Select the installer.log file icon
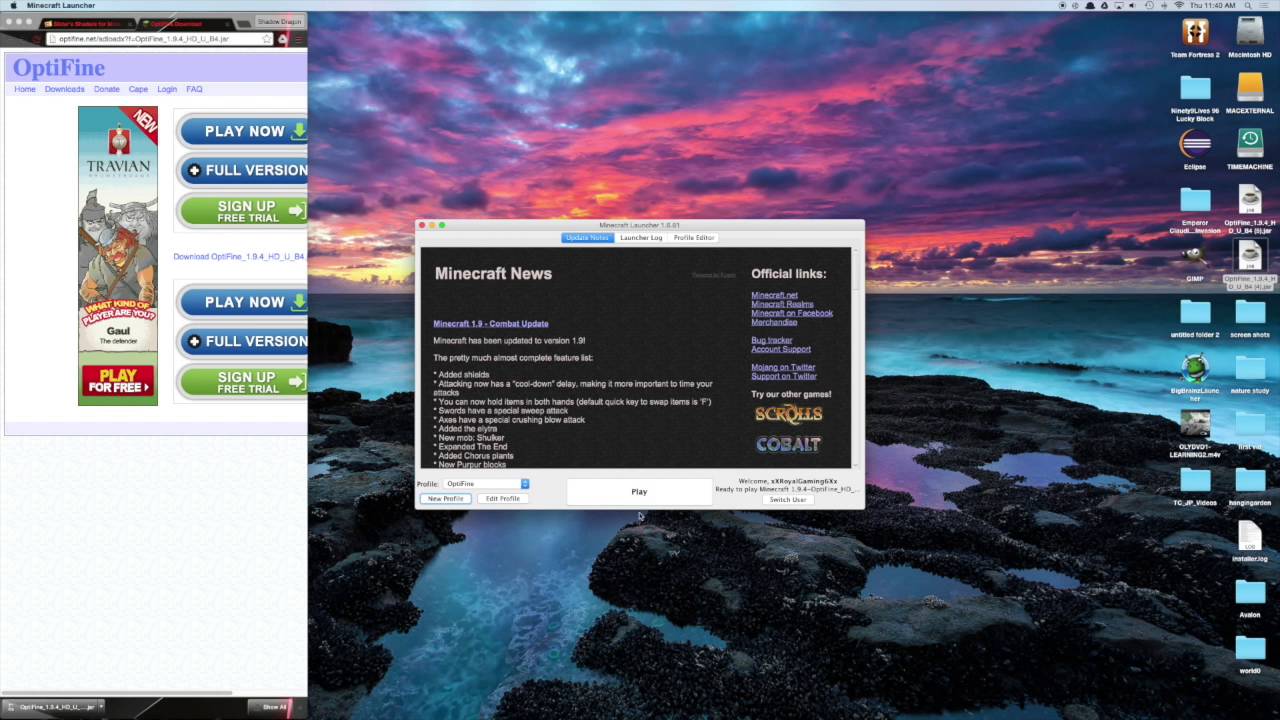This screenshot has width=1280, height=720. pos(1250,536)
